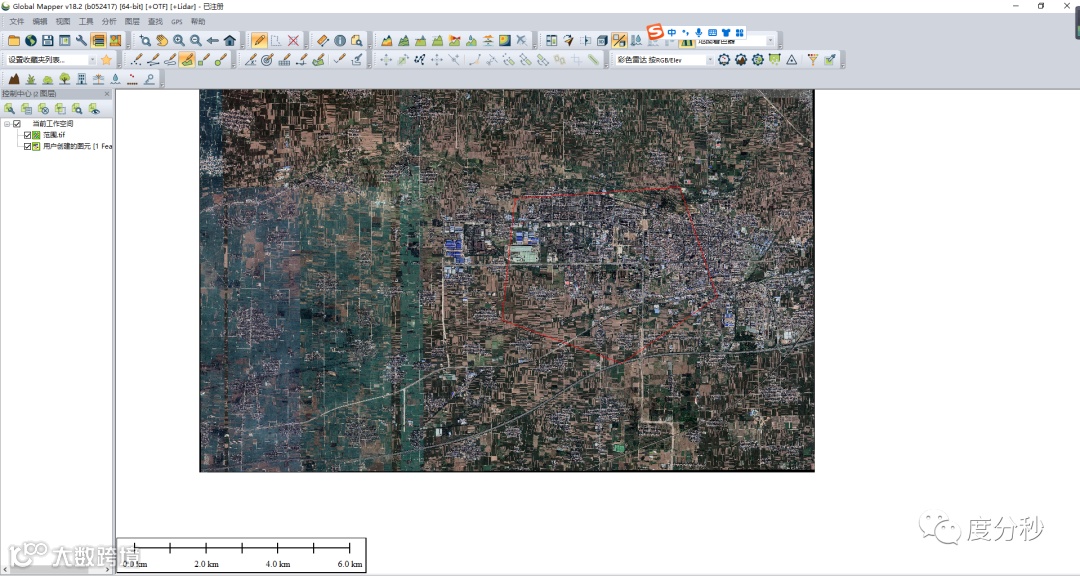Open the 视图 menu

(x=63, y=21)
